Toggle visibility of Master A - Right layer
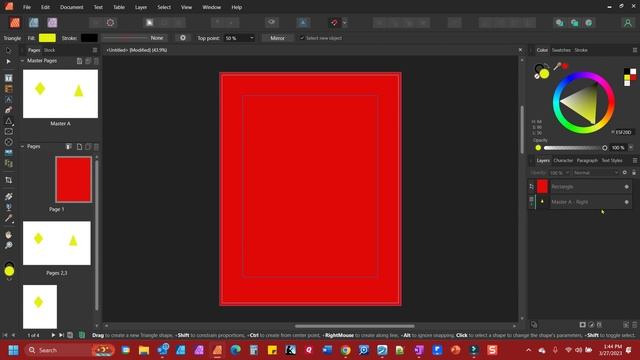This screenshot has width=640, height=360. coord(627,202)
